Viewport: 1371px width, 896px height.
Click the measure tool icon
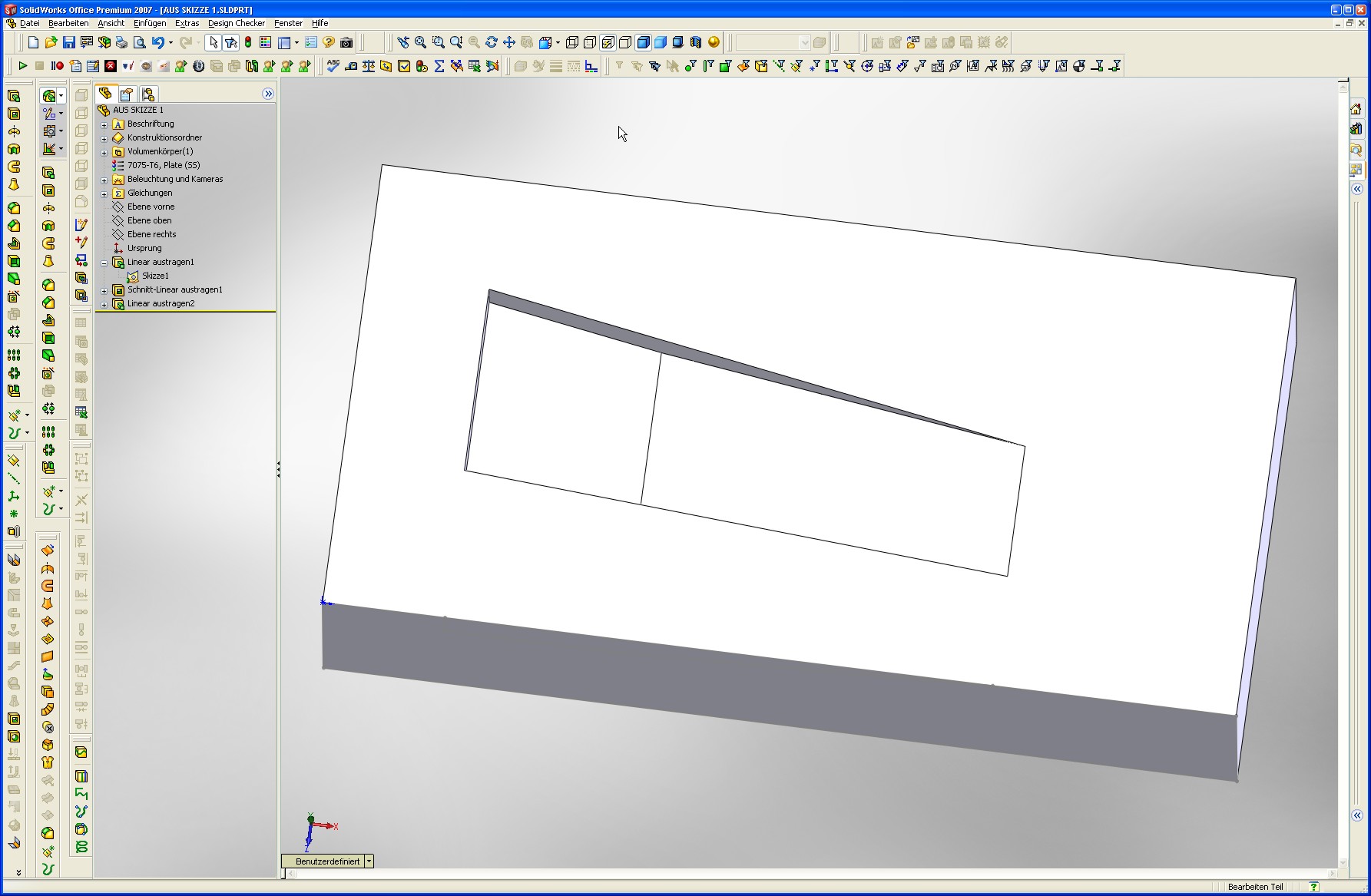point(351,66)
